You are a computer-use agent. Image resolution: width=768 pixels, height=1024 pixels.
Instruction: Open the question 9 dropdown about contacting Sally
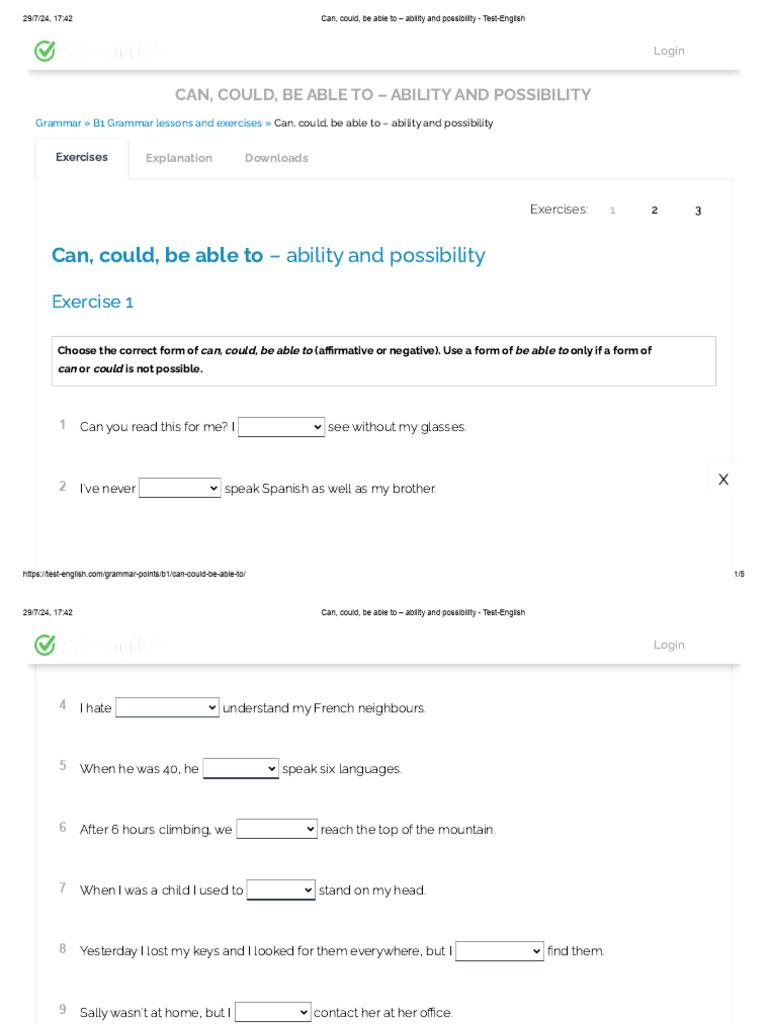pos(273,1012)
